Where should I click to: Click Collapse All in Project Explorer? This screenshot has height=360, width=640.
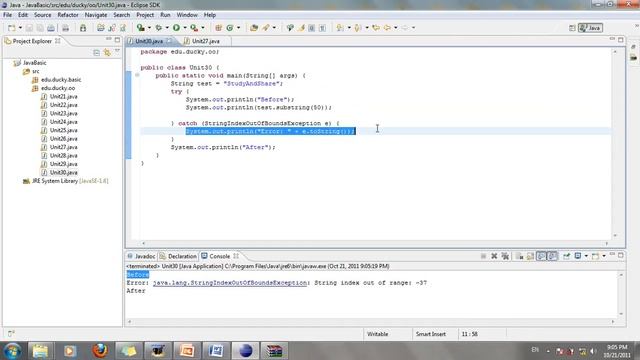96,53
